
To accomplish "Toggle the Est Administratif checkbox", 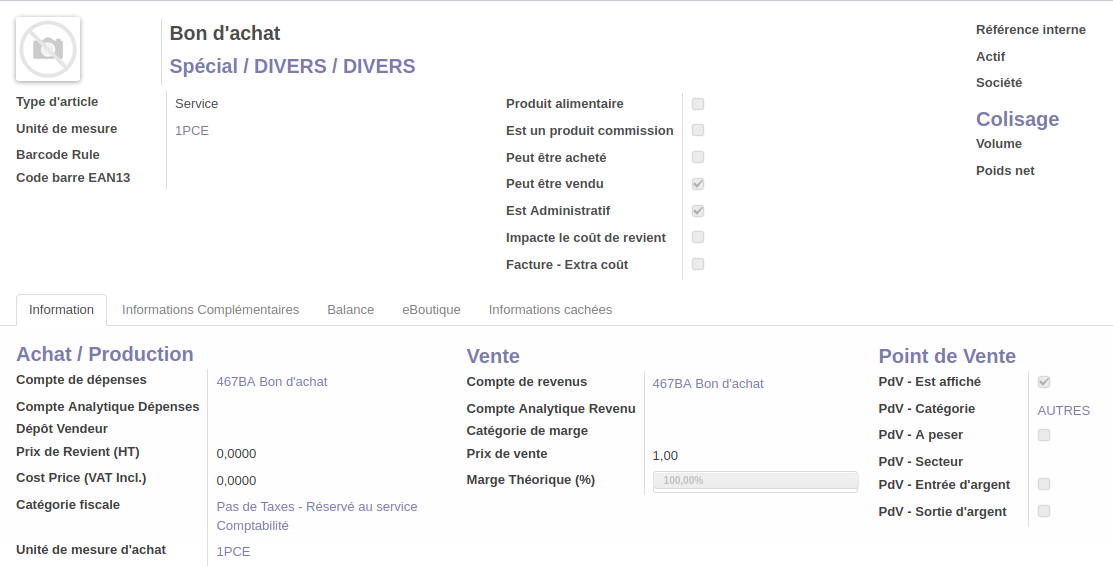I will pyautogui.click(x=698, y=211).
